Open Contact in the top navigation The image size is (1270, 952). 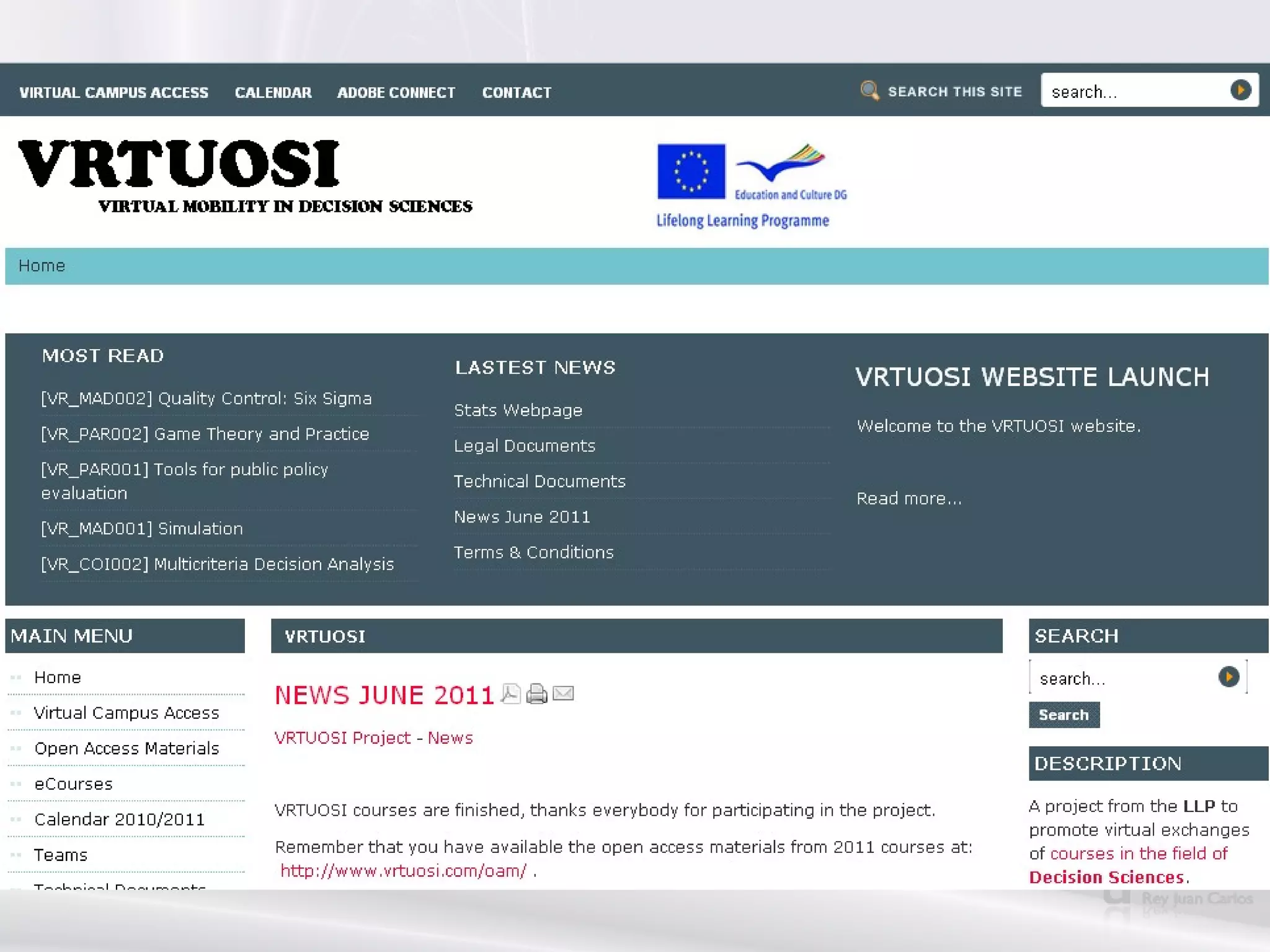pyautogui.click(x=517, y=92)
